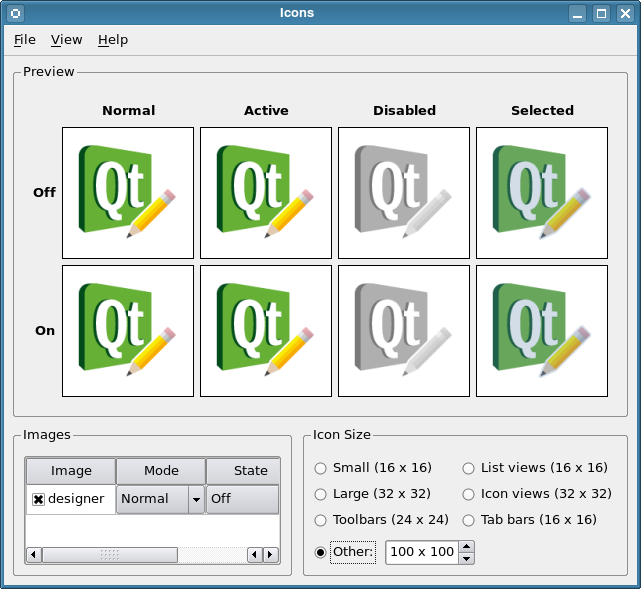This screenshot has width=641, height=589.
Task: Open the Off state combo box
Action: coord(242,499)
